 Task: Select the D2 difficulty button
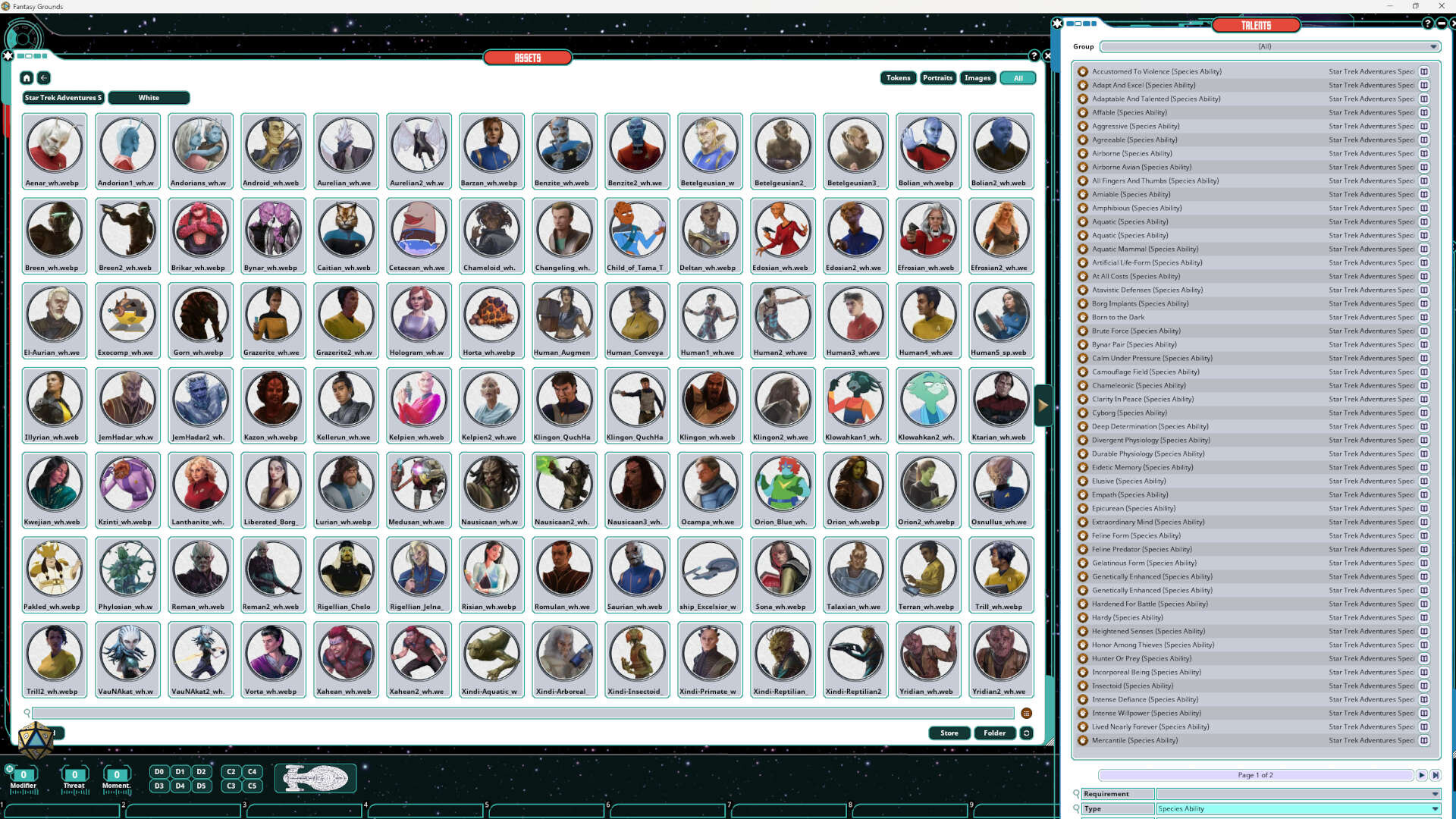click(x=201, y=772)
